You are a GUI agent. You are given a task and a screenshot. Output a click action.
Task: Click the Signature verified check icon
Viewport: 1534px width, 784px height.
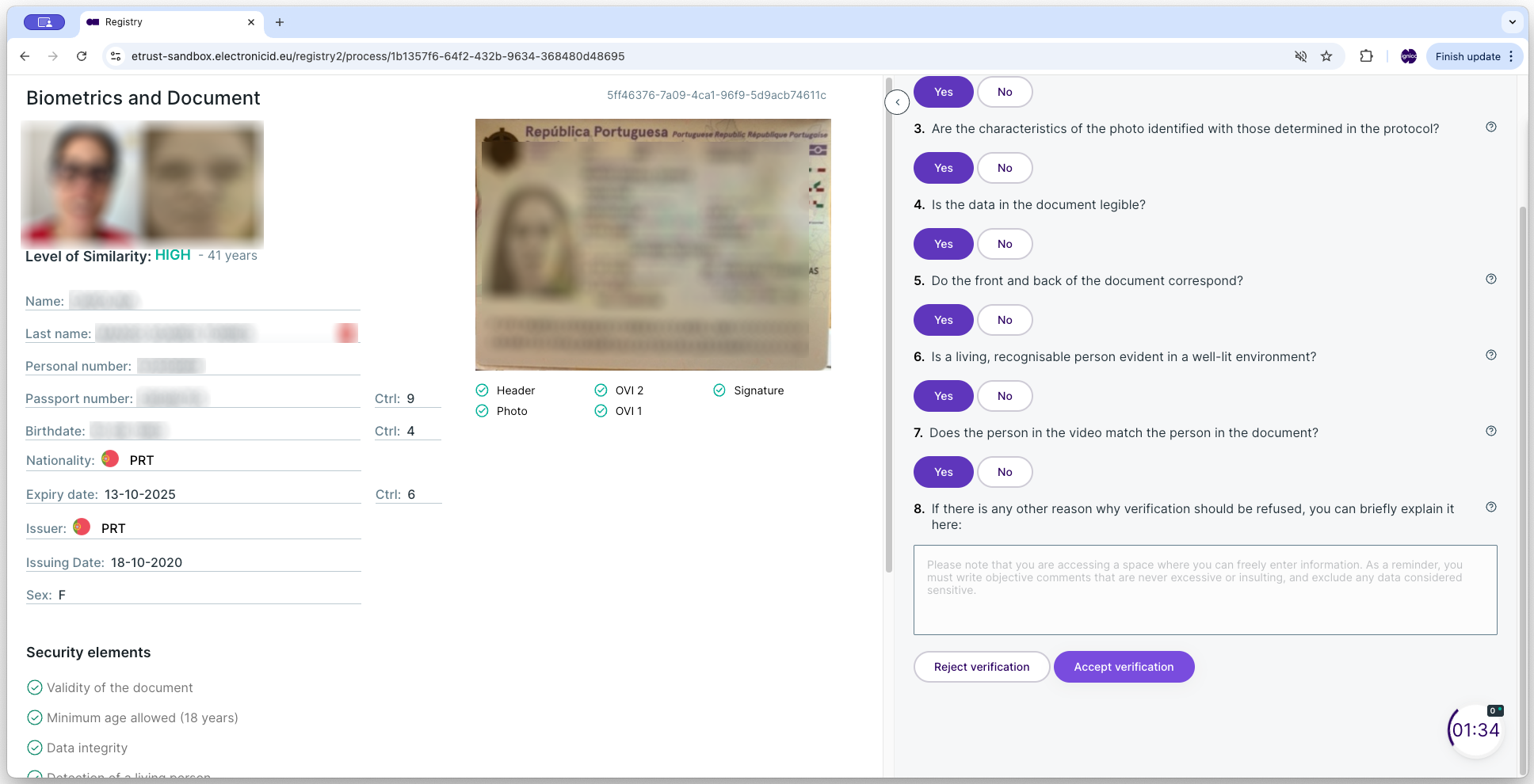pos(720,390)
